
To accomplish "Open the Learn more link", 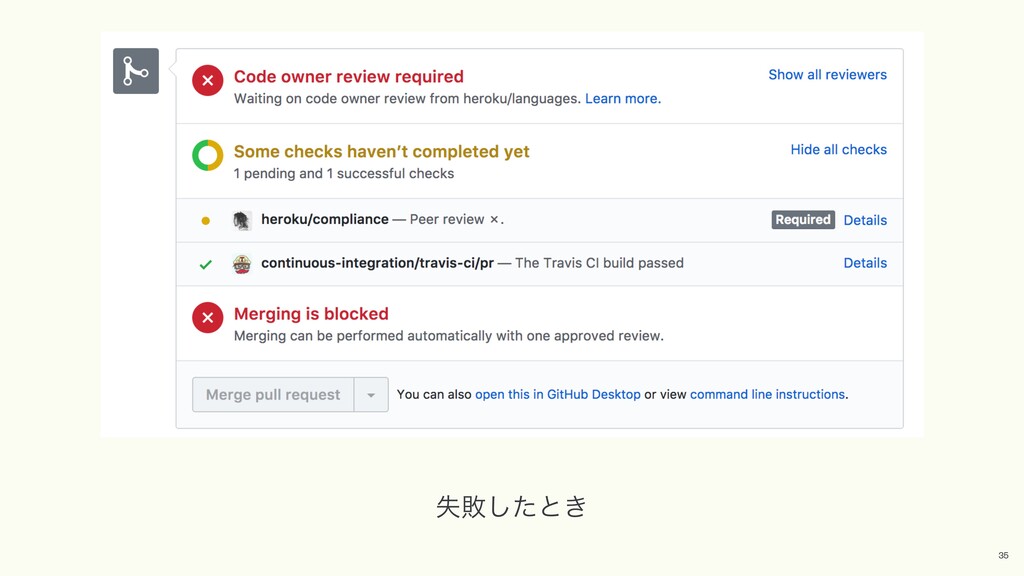I will 621,99.
